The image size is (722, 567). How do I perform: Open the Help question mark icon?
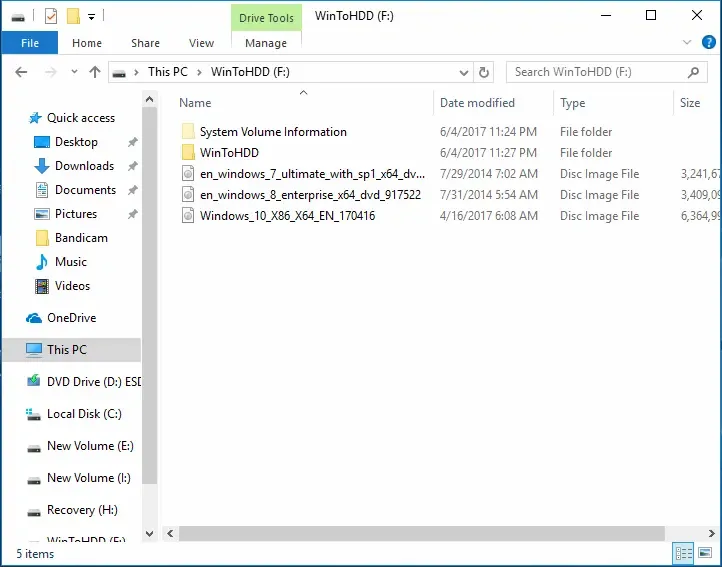[708, 42]
